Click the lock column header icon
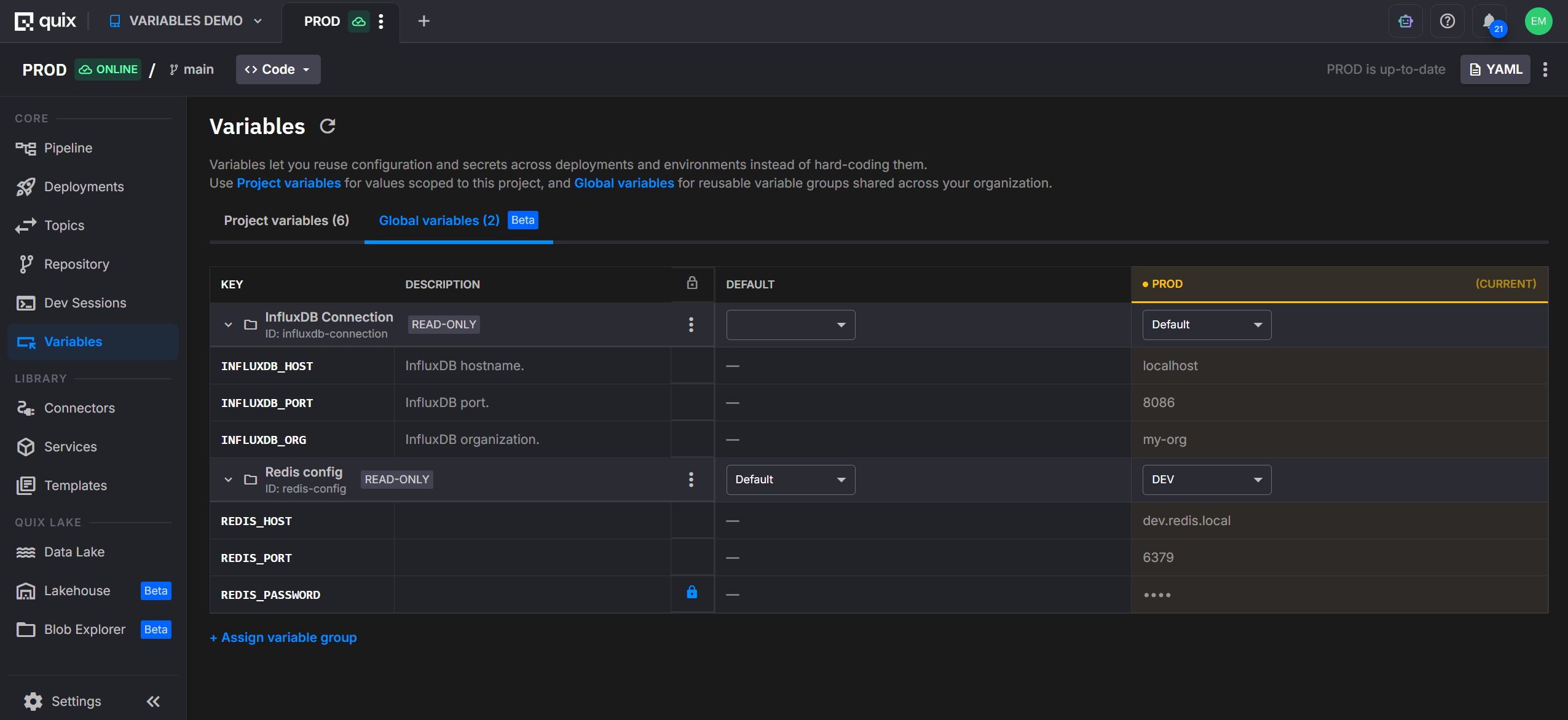 pyautogui.click(x=692, y=283)
